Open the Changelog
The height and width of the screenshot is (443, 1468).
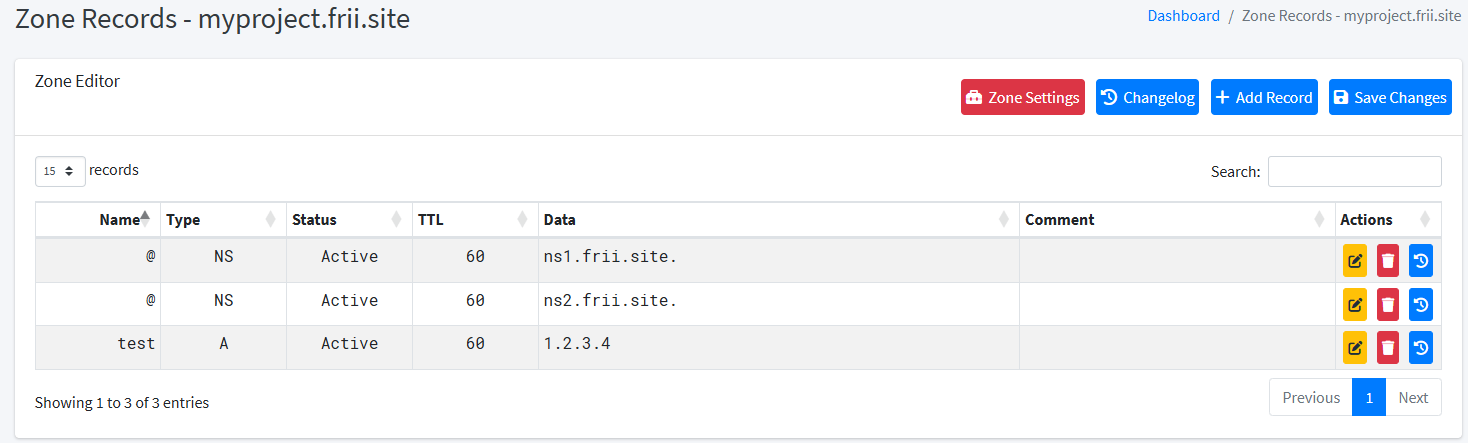coord(1147,97)
